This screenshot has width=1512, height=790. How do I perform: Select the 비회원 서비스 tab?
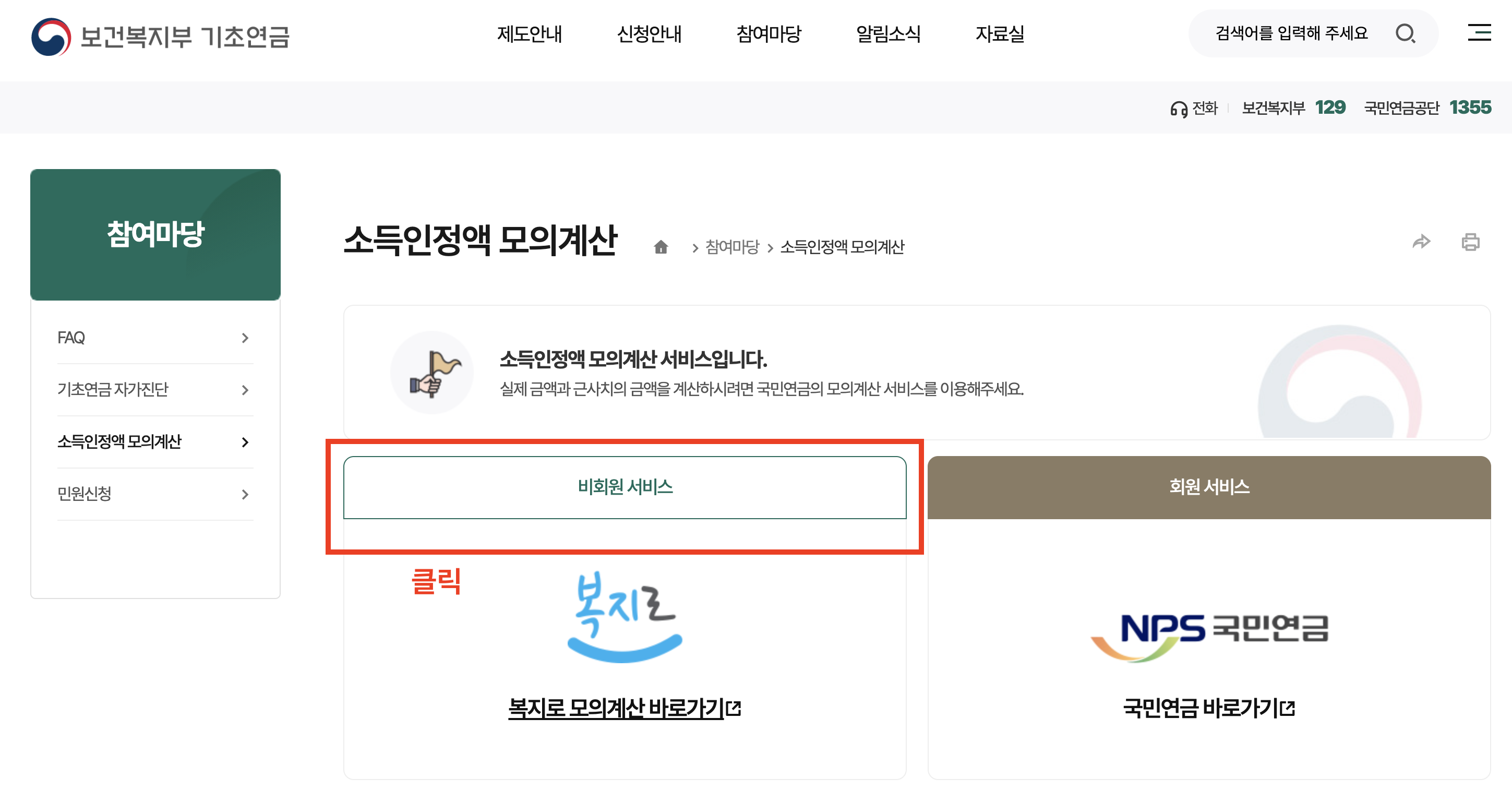pos(624,486)
